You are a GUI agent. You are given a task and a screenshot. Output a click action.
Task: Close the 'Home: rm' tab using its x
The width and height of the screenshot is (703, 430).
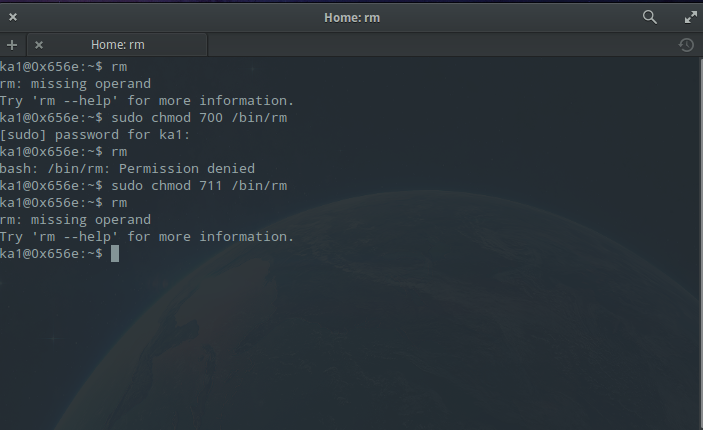click(x=38, y=45)
